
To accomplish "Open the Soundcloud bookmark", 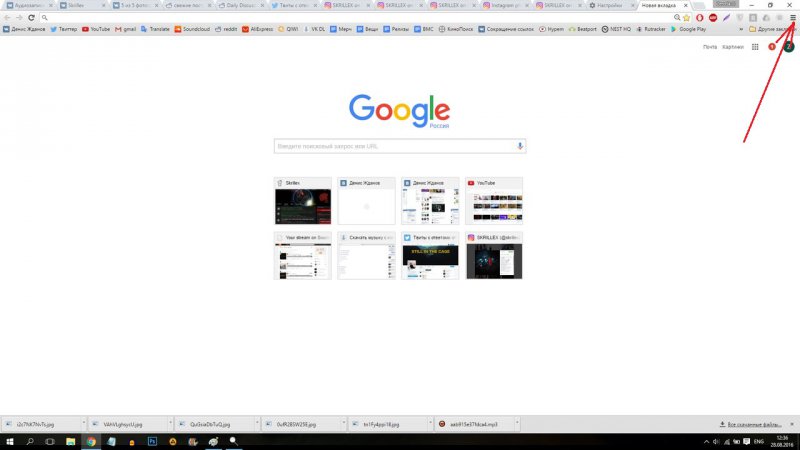I will 202,30.
